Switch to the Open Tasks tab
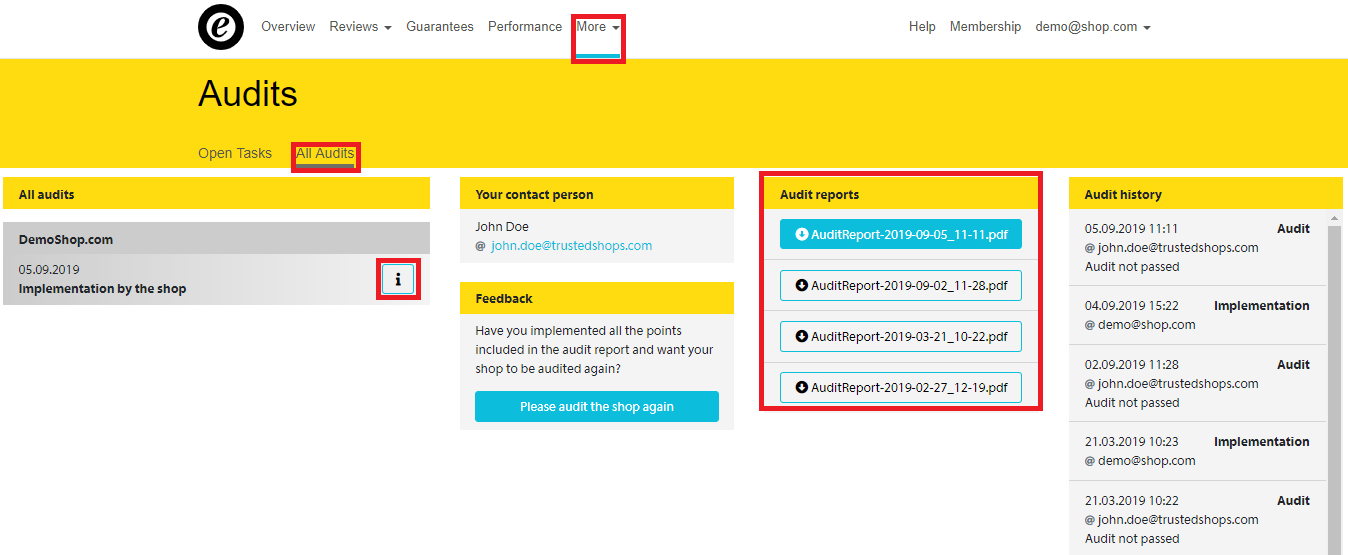This screenshot has height=555, width=1348. (x=235, y=153)
